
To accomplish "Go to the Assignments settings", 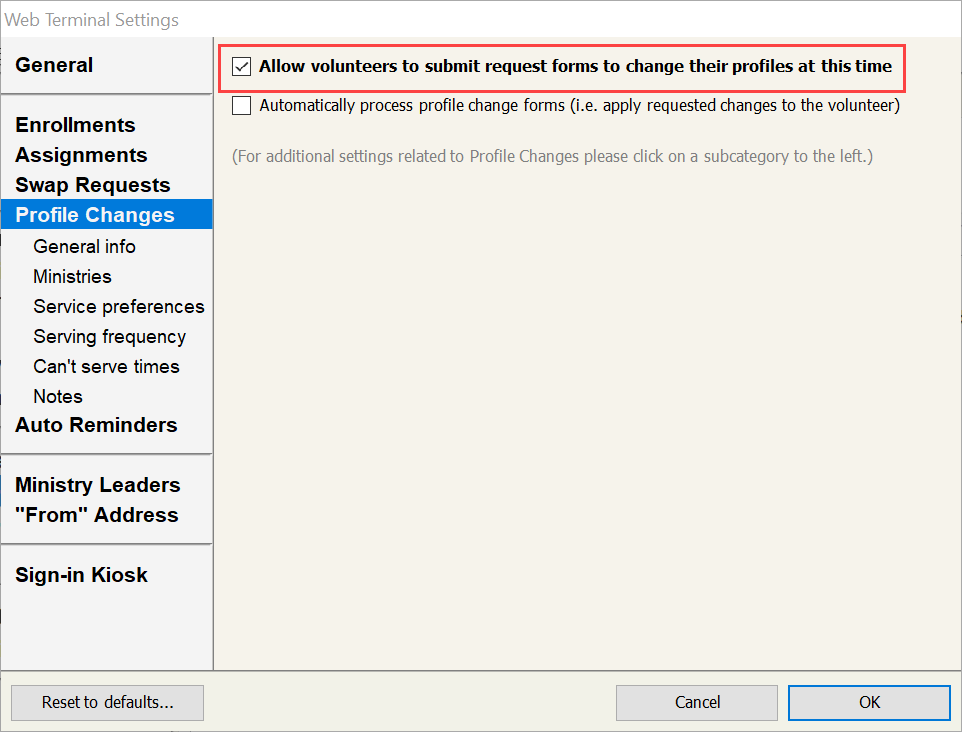I will 81,155.
